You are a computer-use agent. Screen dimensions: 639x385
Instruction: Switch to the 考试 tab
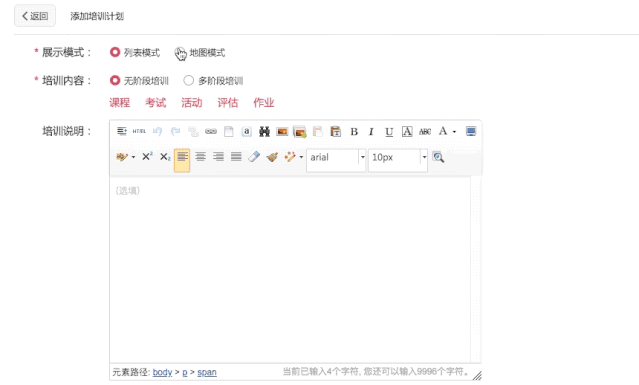click(156, 102)
